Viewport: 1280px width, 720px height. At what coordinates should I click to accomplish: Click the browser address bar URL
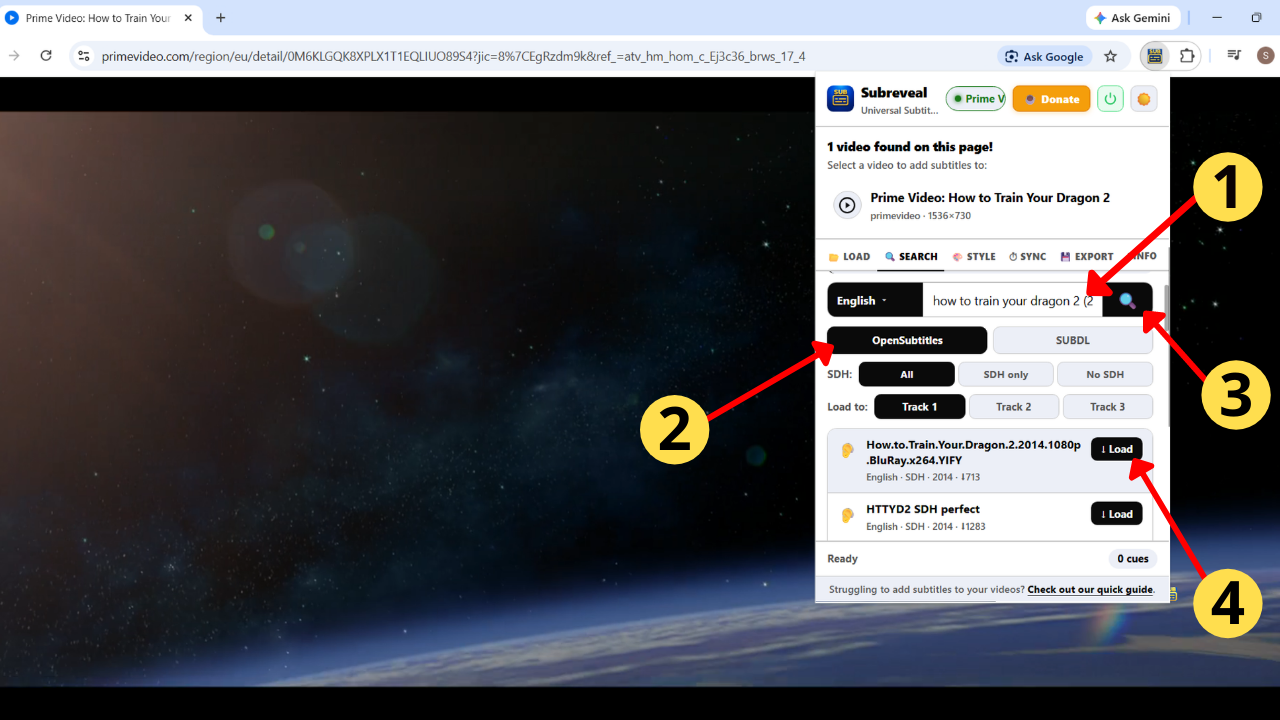click(453, 57)
